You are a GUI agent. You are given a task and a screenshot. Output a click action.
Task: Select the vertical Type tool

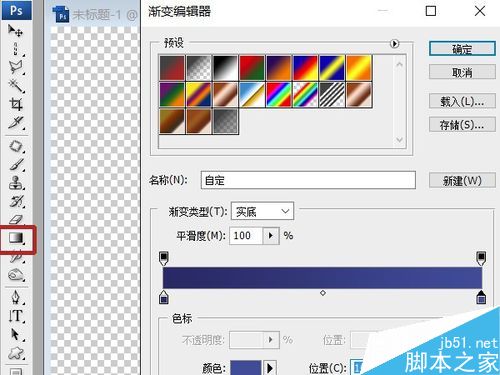point(15,316)
